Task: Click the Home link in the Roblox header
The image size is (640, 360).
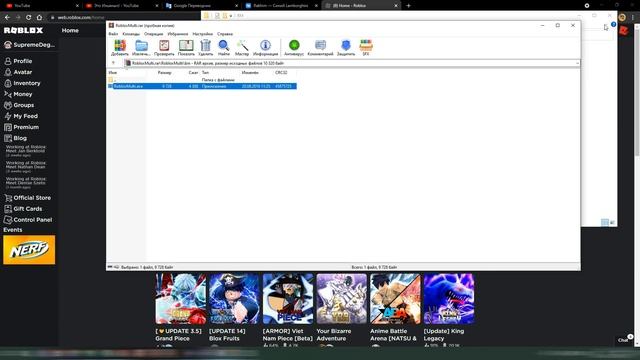Action: [x=70, y=30]
